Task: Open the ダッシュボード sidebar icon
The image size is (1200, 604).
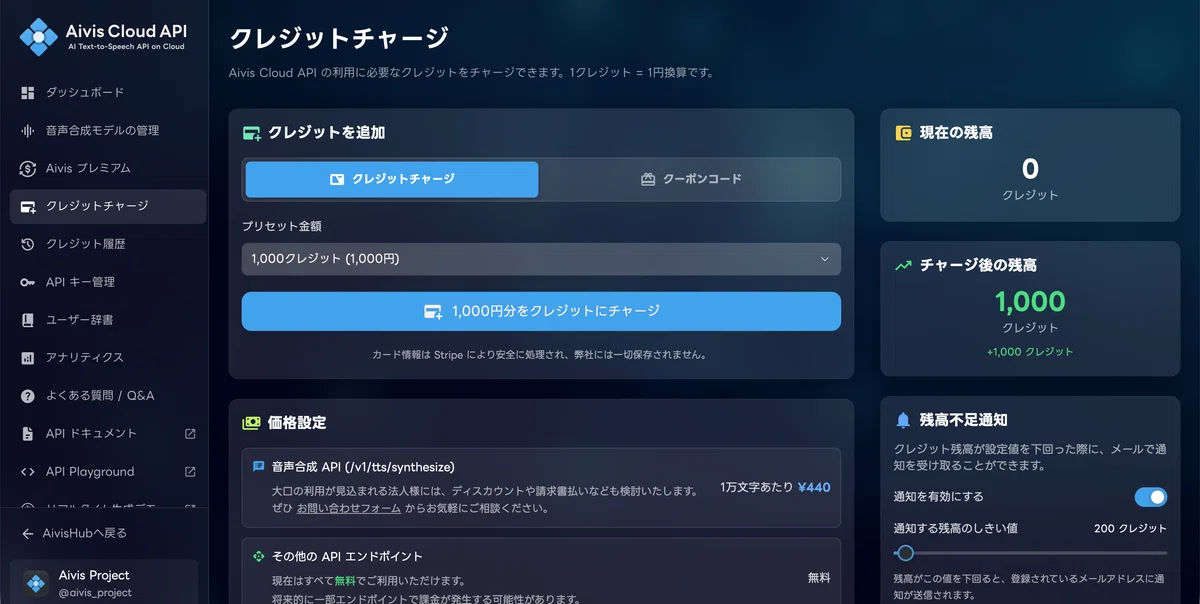Action: click(27, 92)
